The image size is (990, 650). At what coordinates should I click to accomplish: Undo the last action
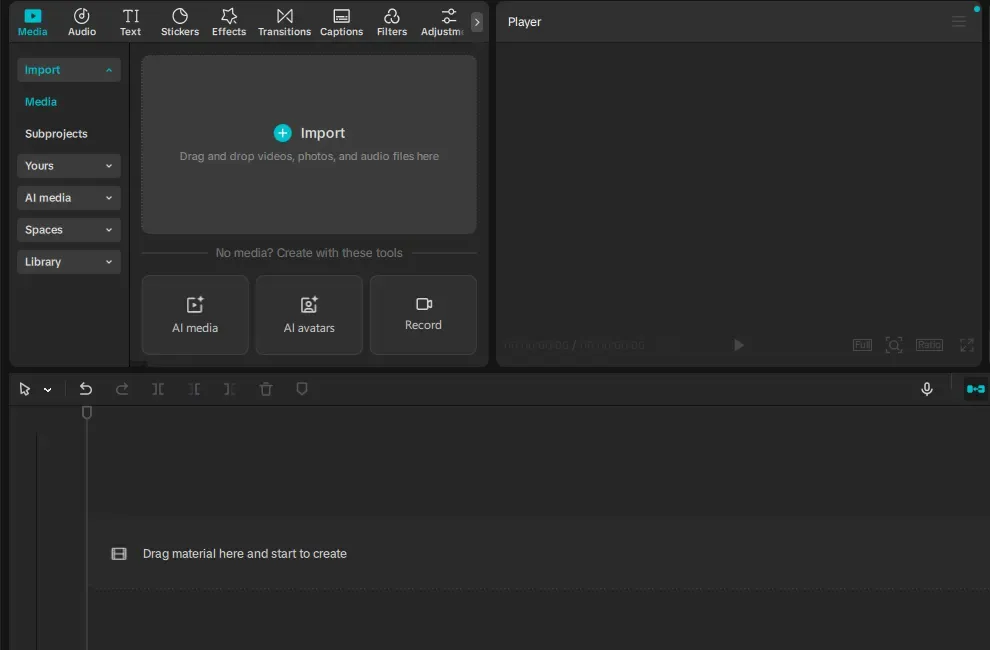click(x=86, y=389)
